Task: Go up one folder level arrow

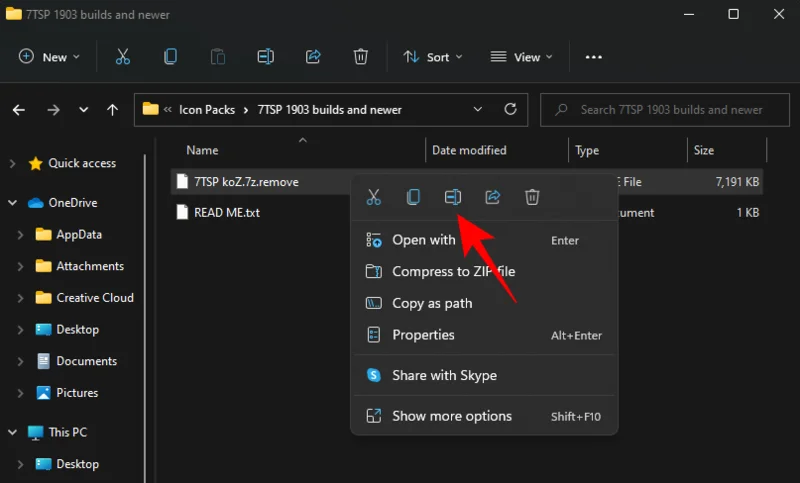Action: point(112,110)
